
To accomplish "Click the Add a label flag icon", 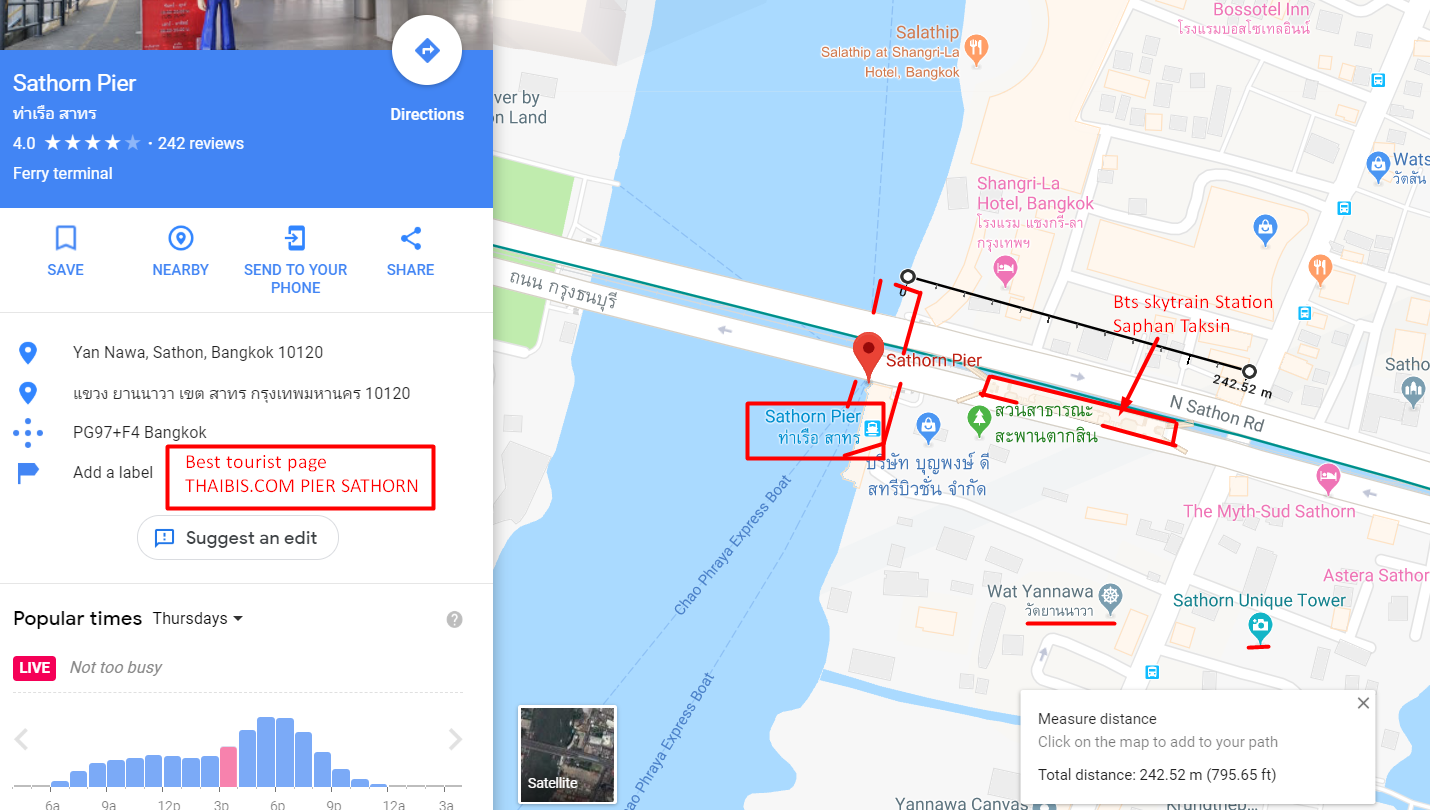I will click(x=28, y=473).
